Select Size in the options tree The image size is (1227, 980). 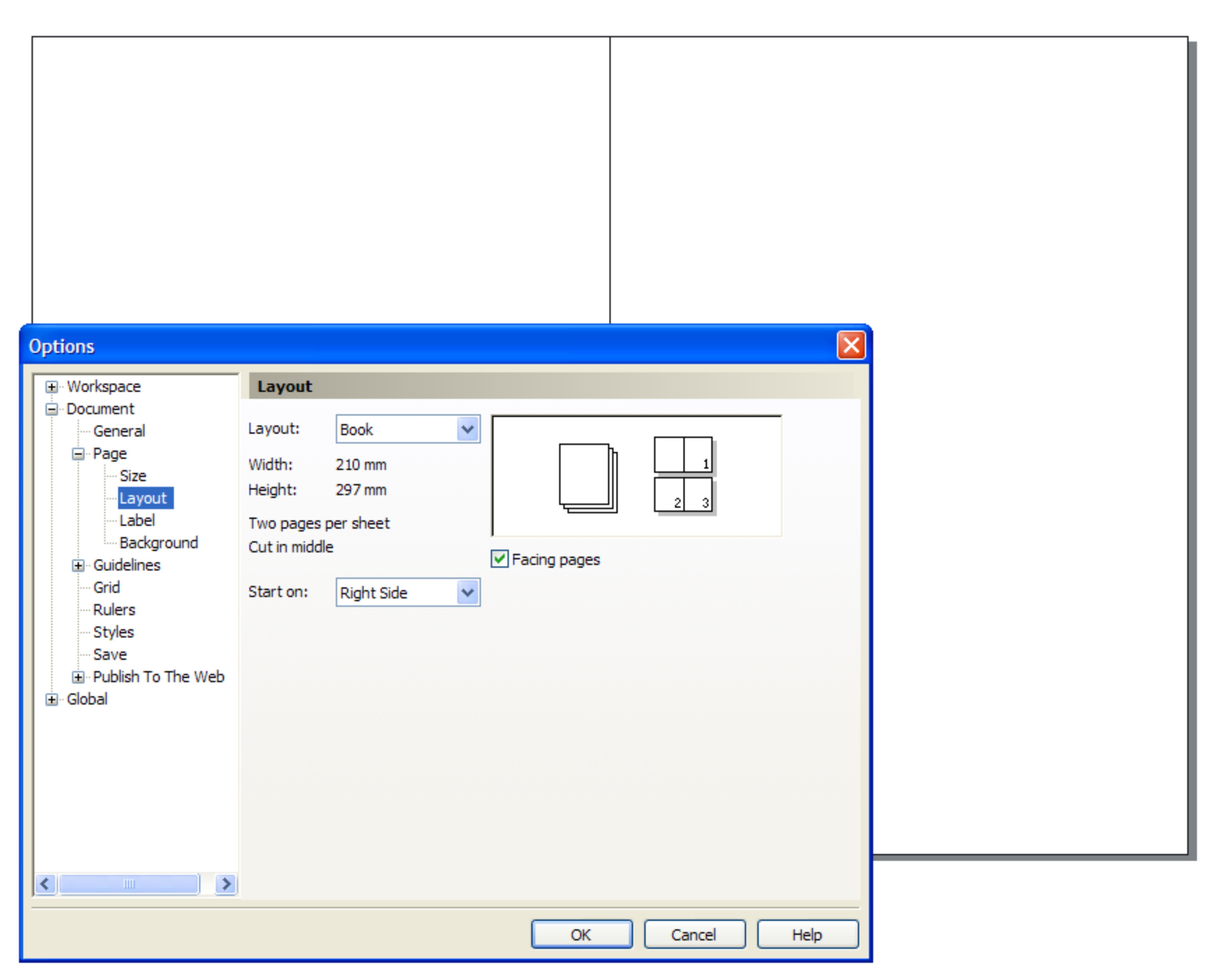[133, 476]
